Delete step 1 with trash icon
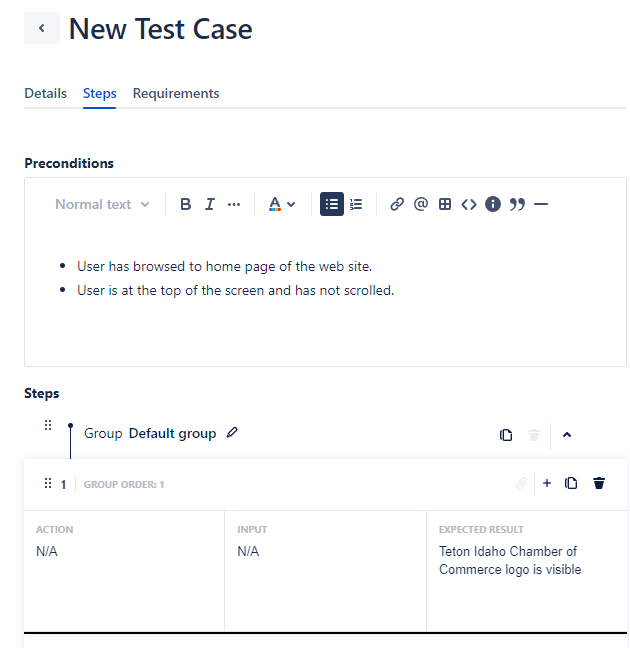Image resolution: width=630 pixels, height=648 pixels. 599,484
